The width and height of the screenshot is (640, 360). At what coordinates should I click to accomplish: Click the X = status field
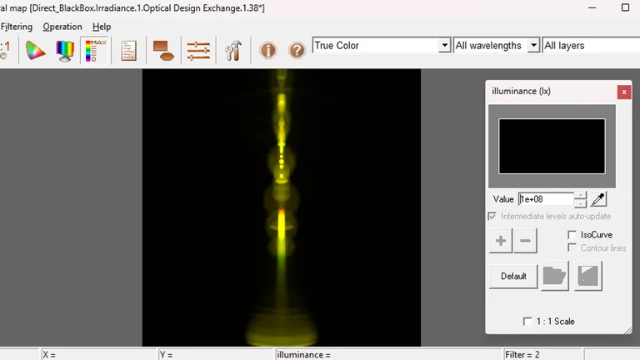[98, 355]
